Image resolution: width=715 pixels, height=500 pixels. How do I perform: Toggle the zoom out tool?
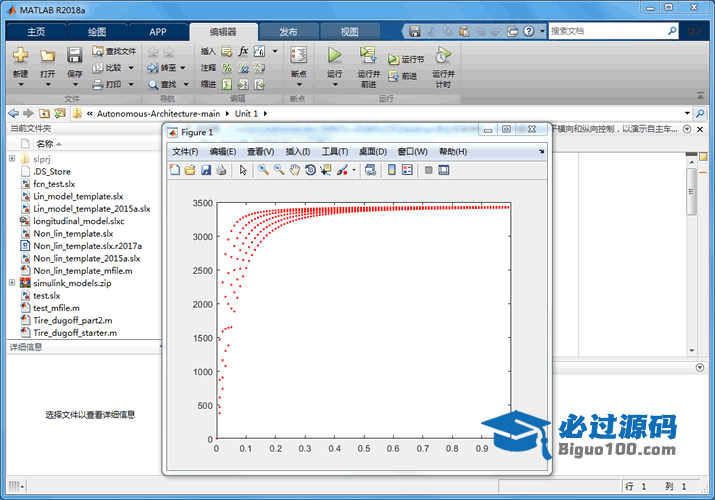point(279,170)
